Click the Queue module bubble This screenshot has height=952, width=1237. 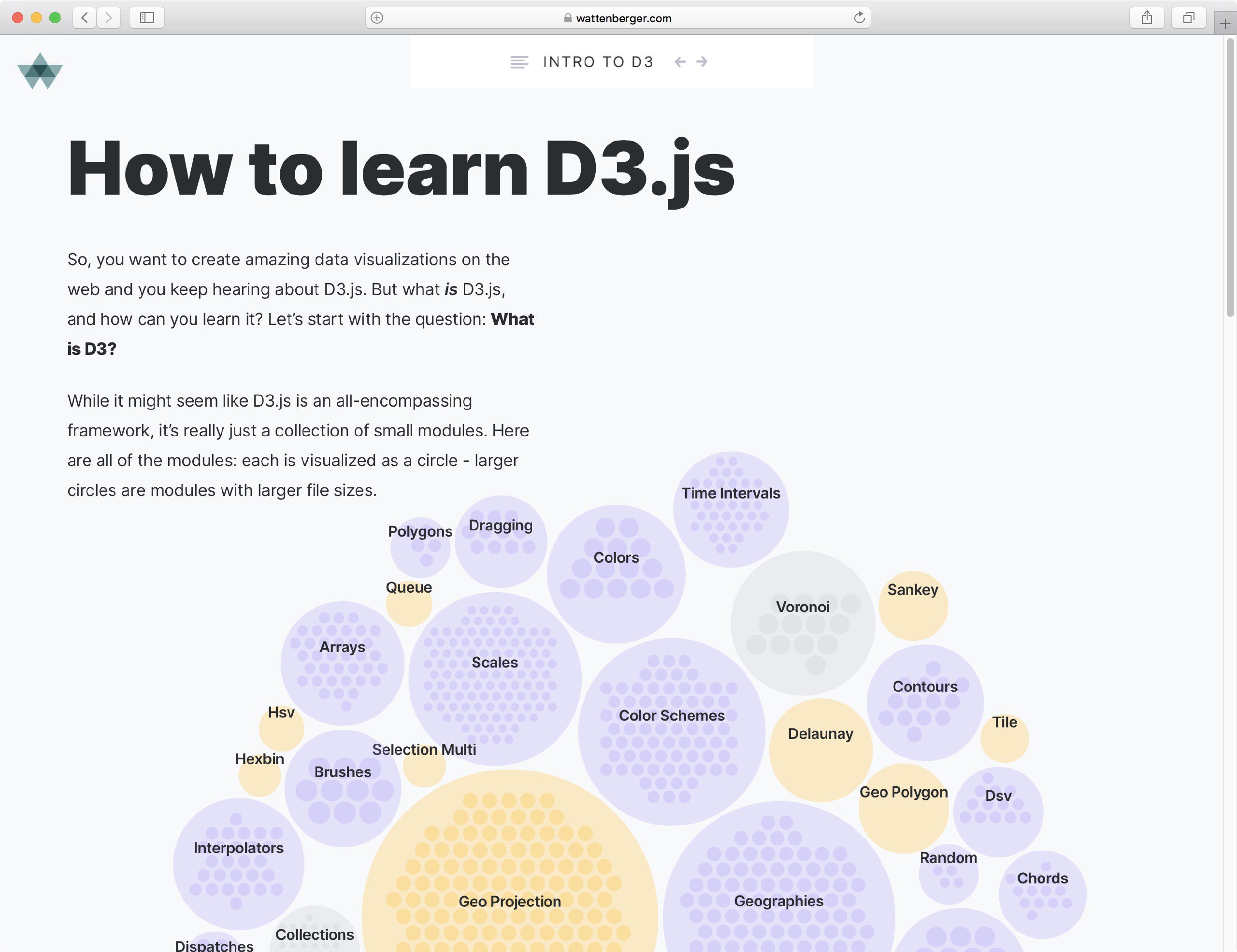tap(409, 603)
